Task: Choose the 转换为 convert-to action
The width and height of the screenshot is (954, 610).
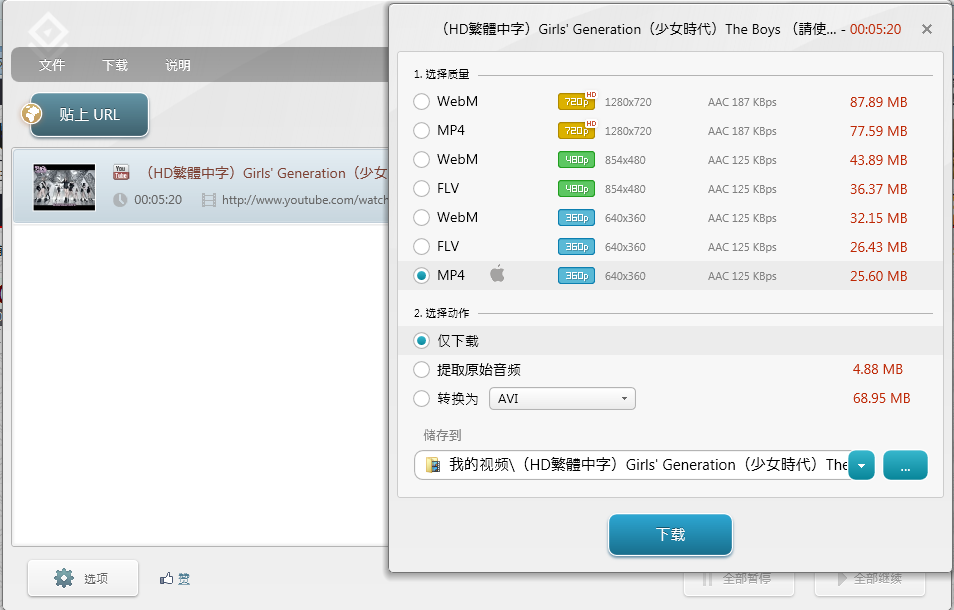Action: (421, 399)
